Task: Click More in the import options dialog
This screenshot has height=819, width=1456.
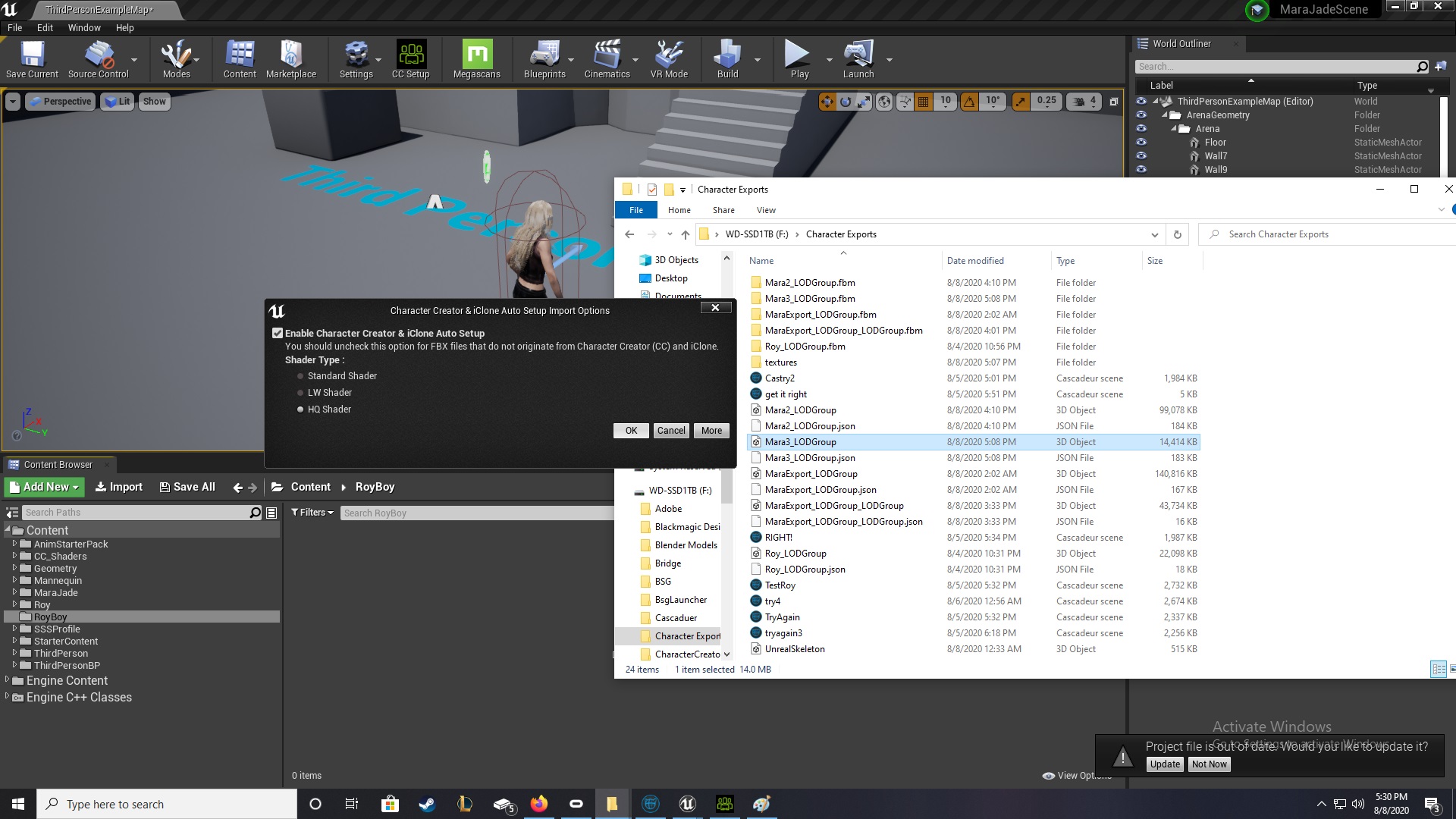Action: coord(711,431)
